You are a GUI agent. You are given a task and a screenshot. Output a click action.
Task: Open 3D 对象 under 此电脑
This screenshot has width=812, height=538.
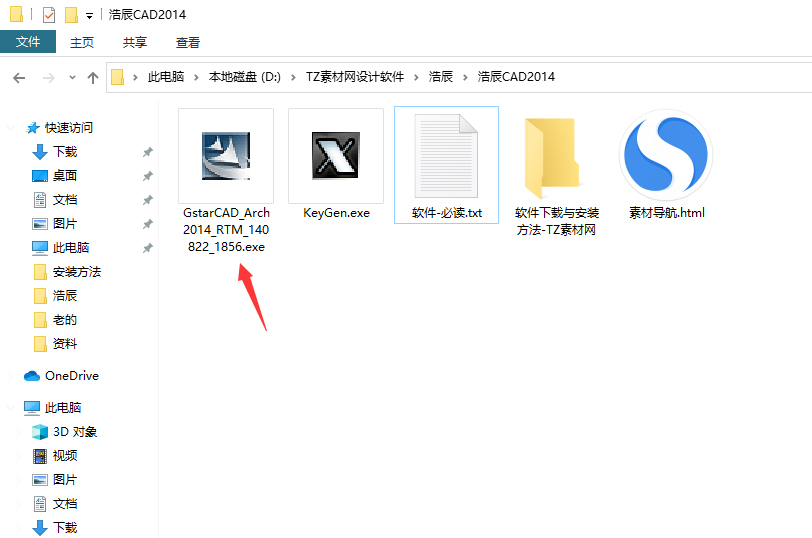pos(75,431)
